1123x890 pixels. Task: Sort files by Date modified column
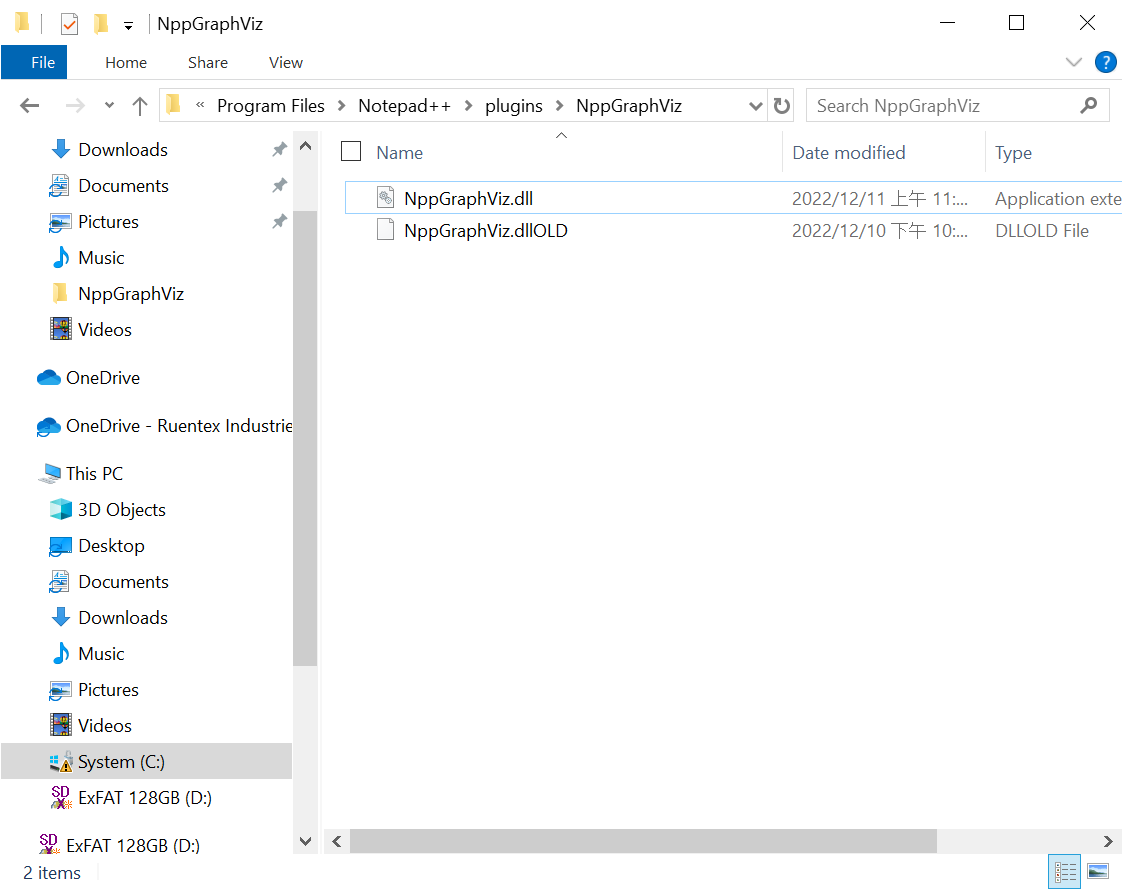coord(849,153)
